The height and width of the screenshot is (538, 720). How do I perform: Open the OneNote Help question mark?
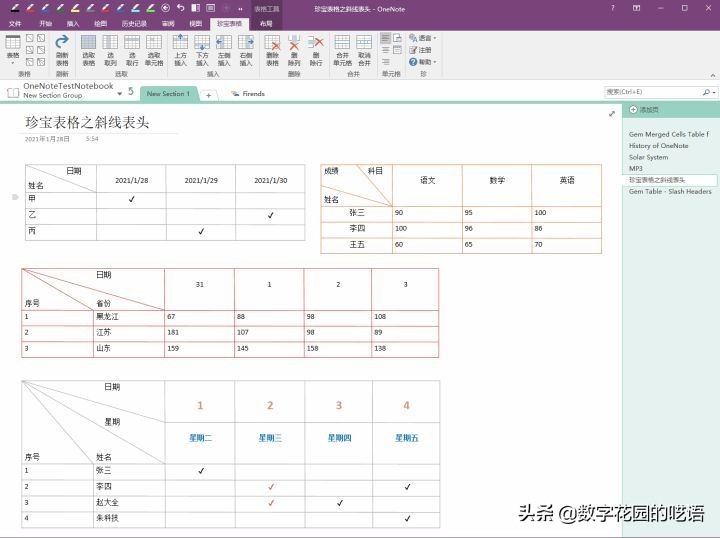(x=613, y=8)
